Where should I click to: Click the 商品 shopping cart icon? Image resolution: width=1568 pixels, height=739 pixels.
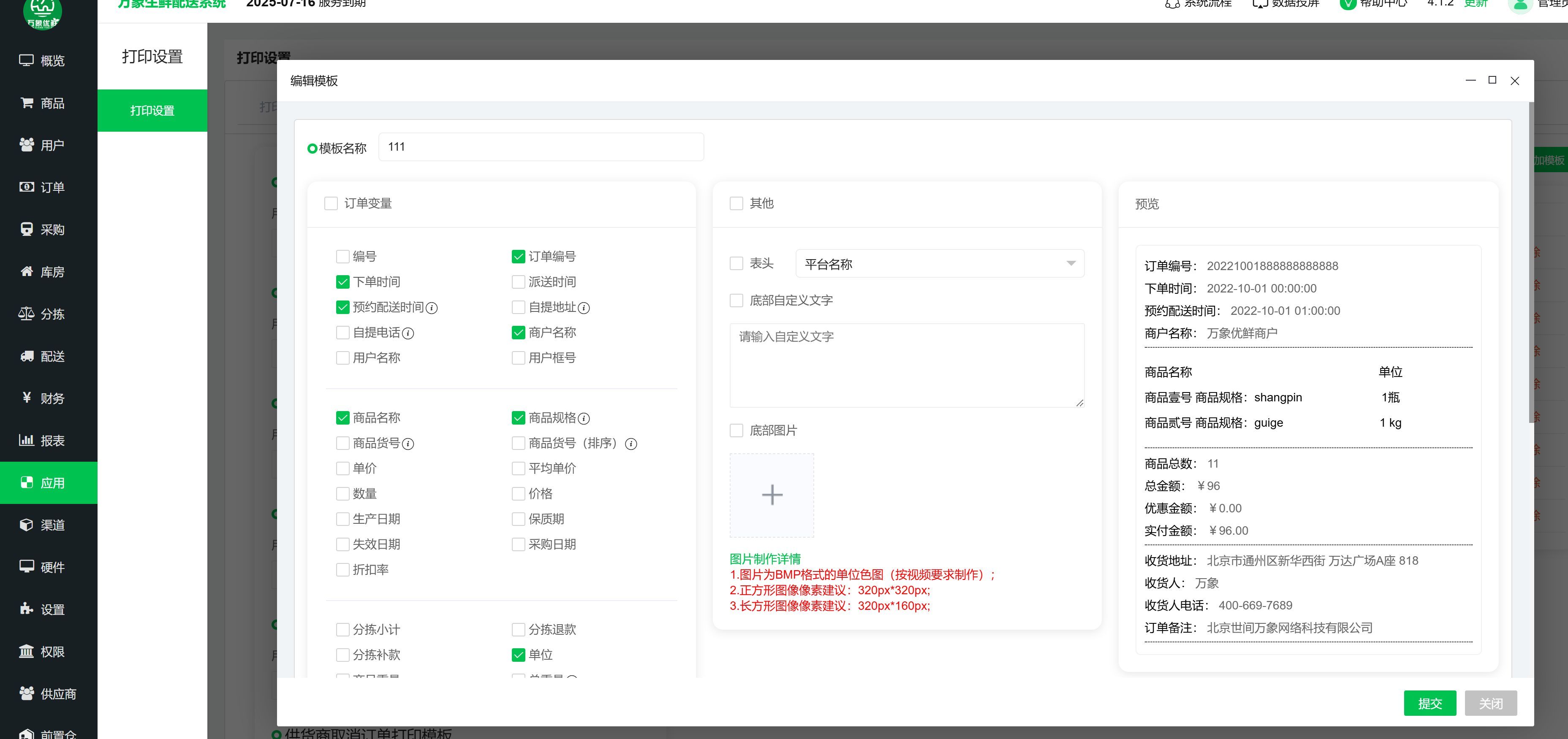click(x=26, y=103)
